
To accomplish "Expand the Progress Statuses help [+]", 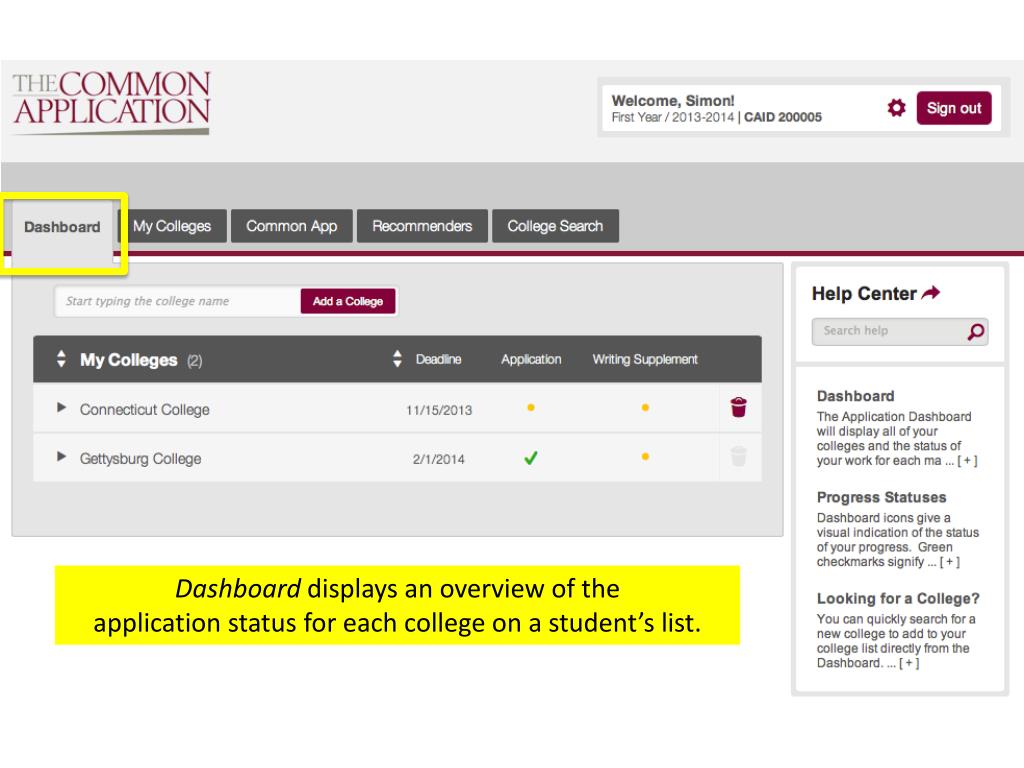I will [950, 562].
